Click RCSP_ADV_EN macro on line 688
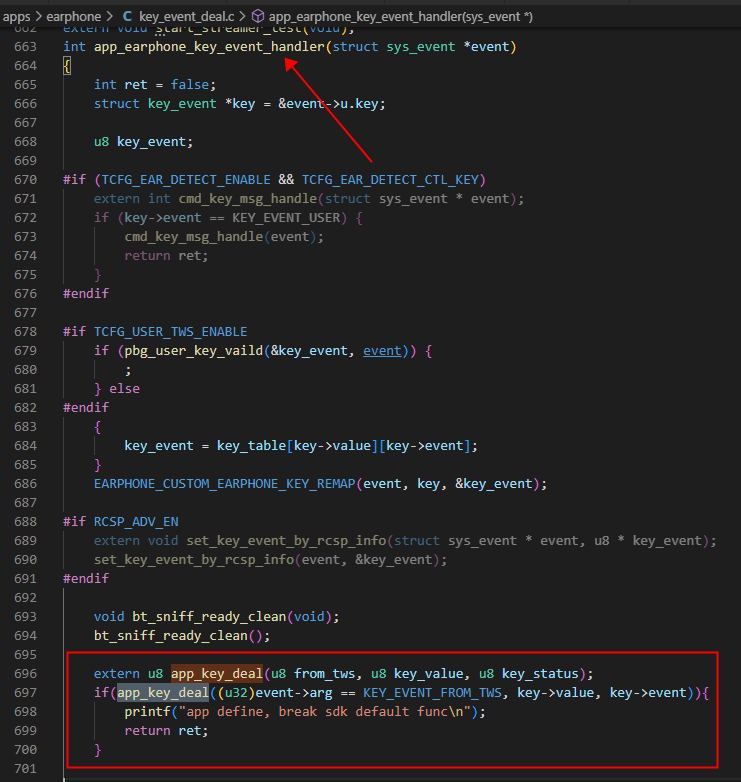 point(136,522)
